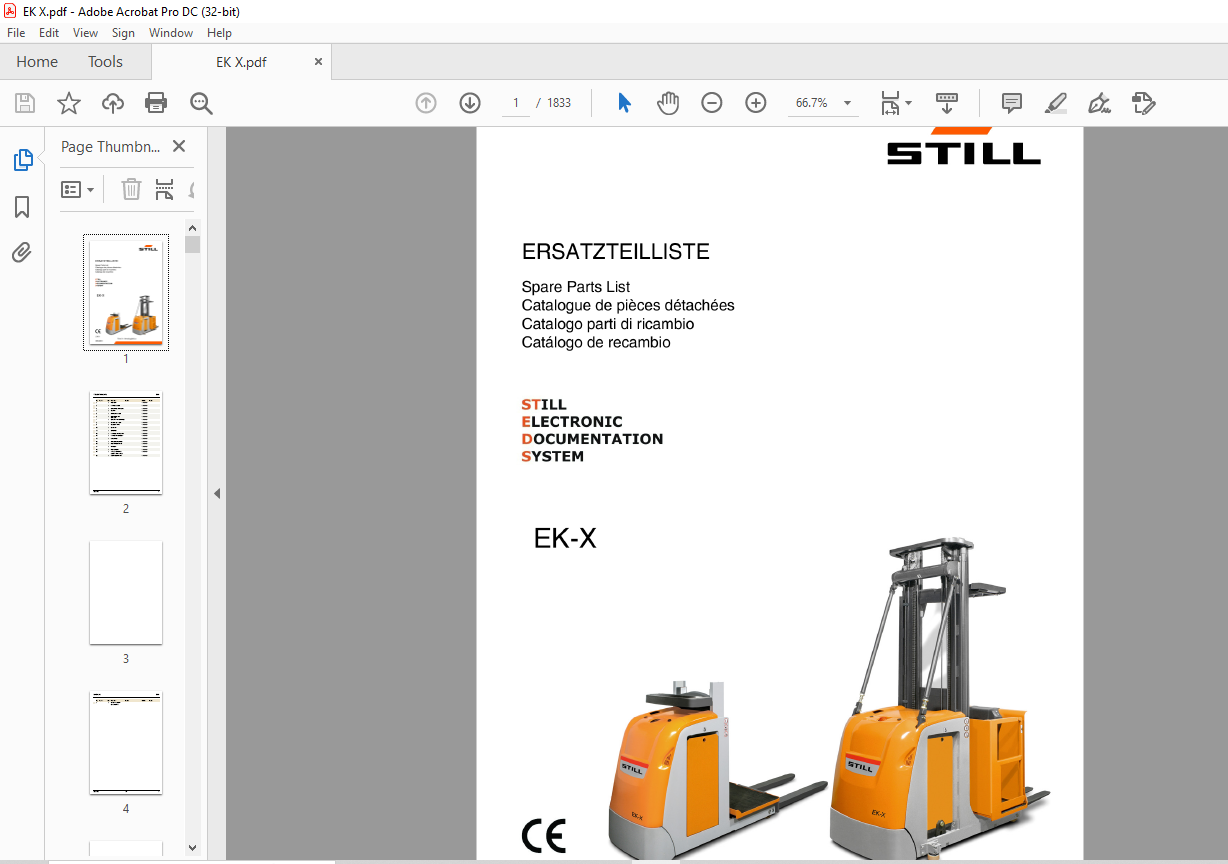Open the View menu

[86, 33]
